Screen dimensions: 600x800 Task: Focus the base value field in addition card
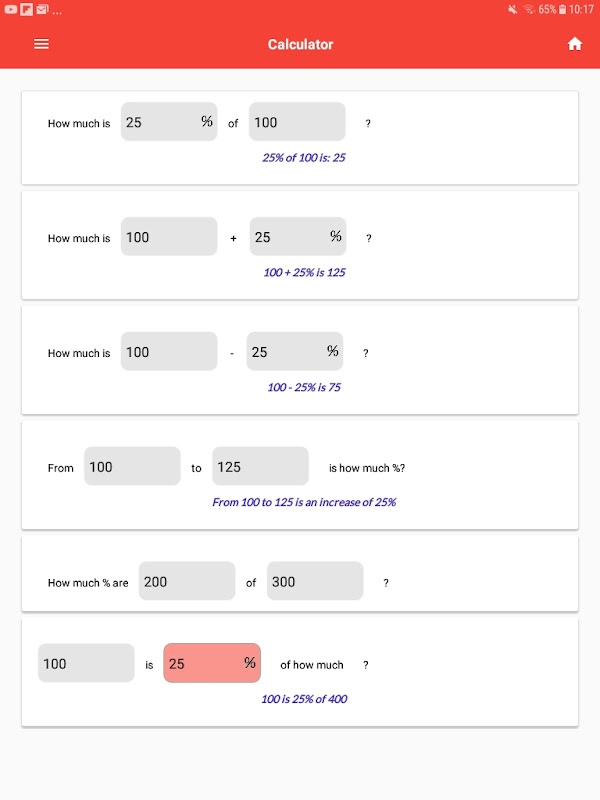click(168, 237)
